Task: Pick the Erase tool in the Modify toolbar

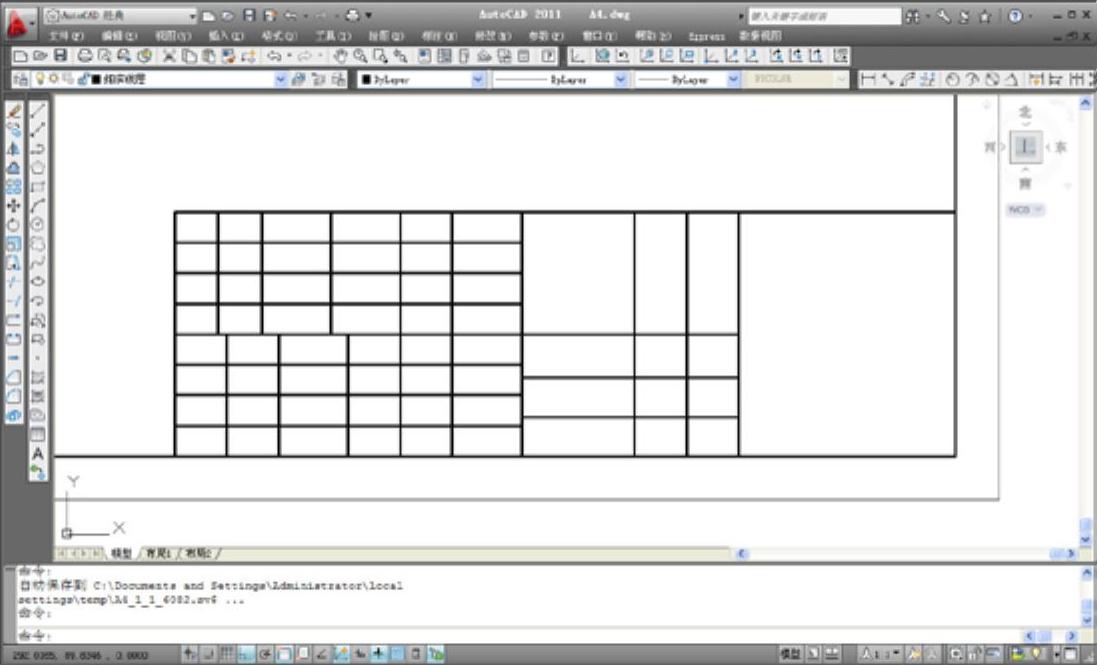Action: (14, 111)
